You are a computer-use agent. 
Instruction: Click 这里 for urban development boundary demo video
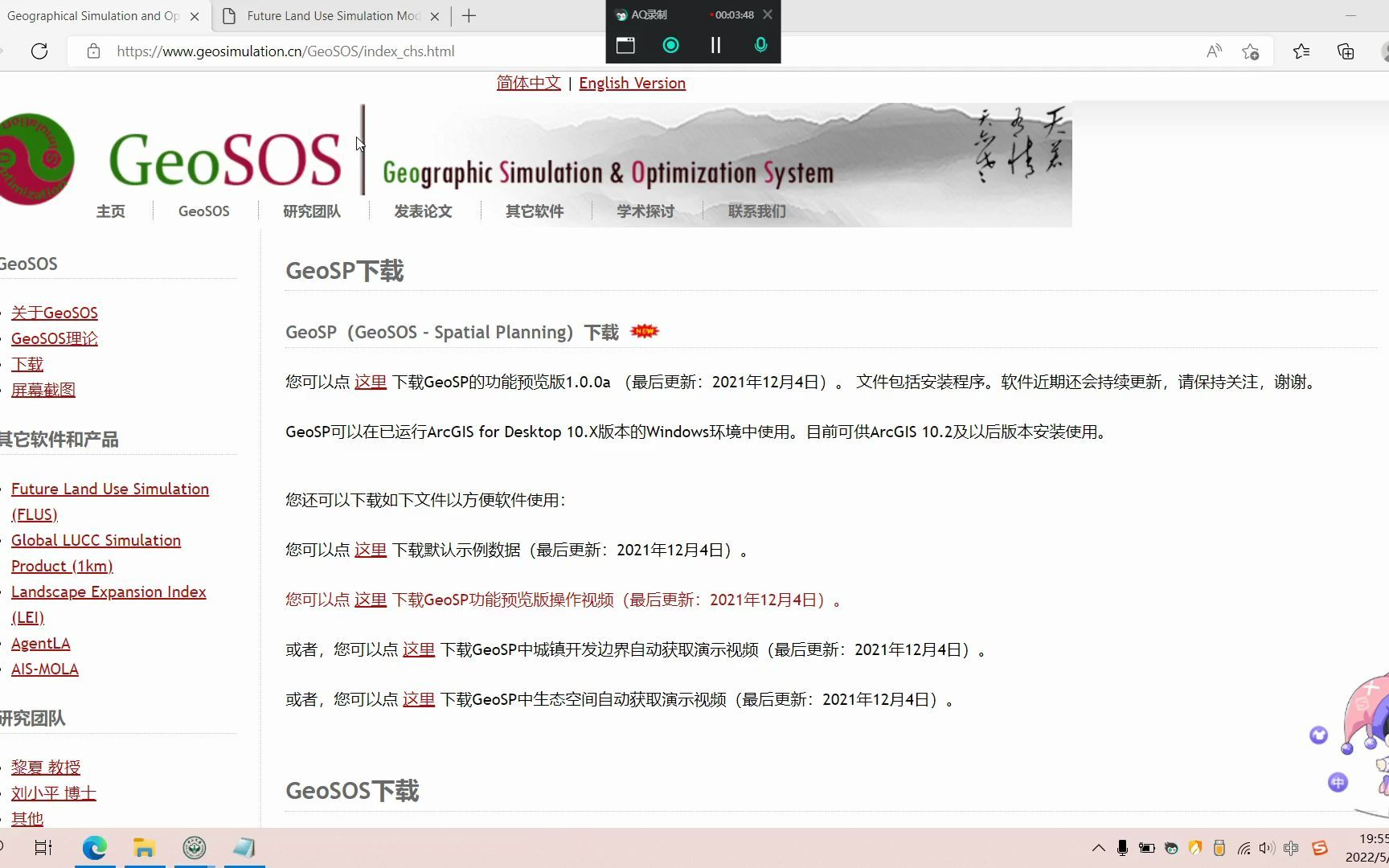point(419,649)
